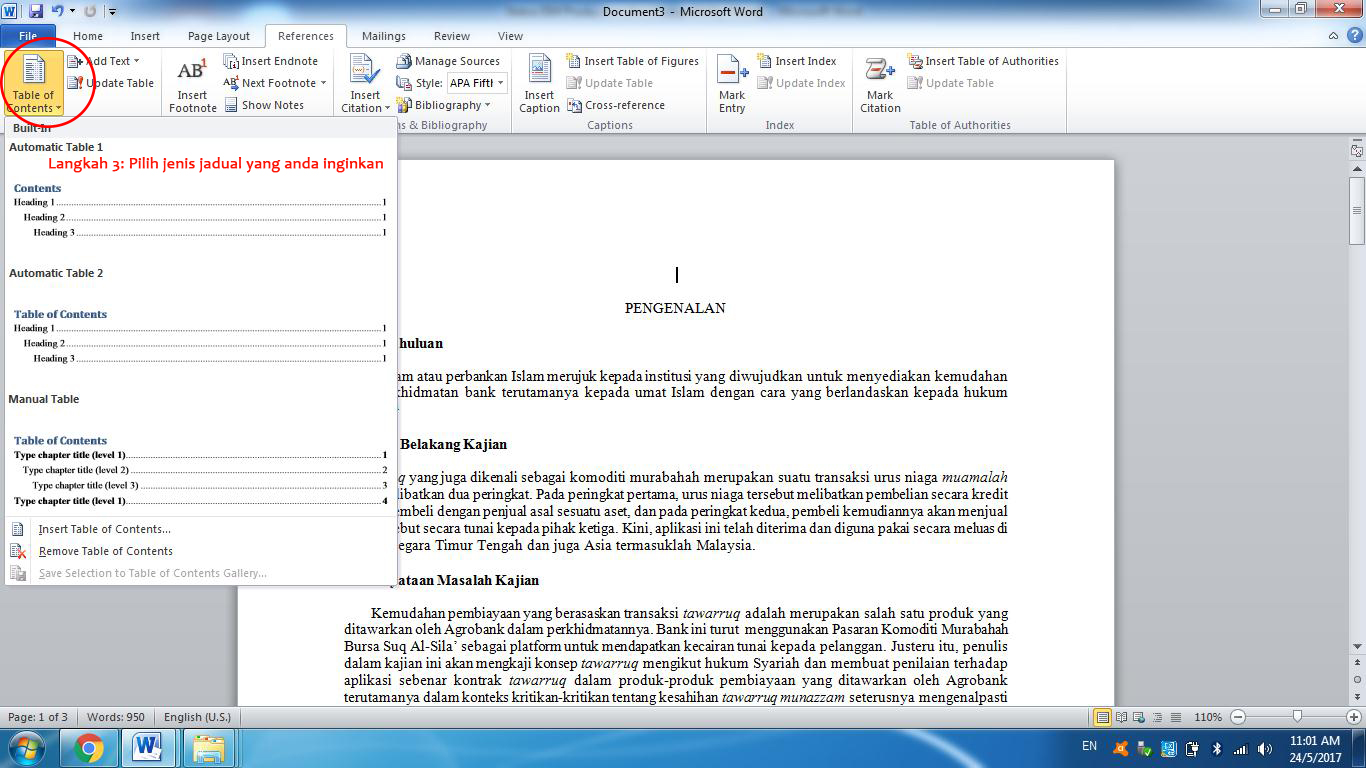Click zoom in plus button
This screenshot has width=1366, height=768.
click(1353, 717)
